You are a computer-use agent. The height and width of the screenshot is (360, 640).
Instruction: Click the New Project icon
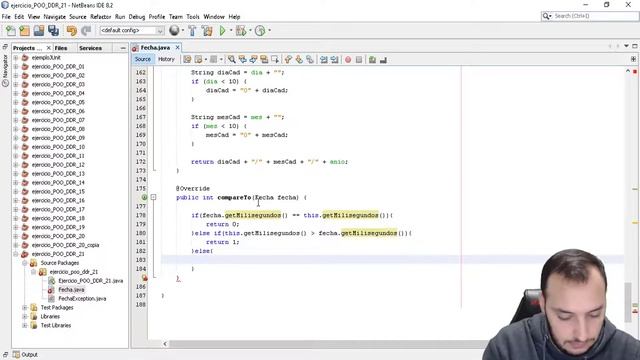24,31
